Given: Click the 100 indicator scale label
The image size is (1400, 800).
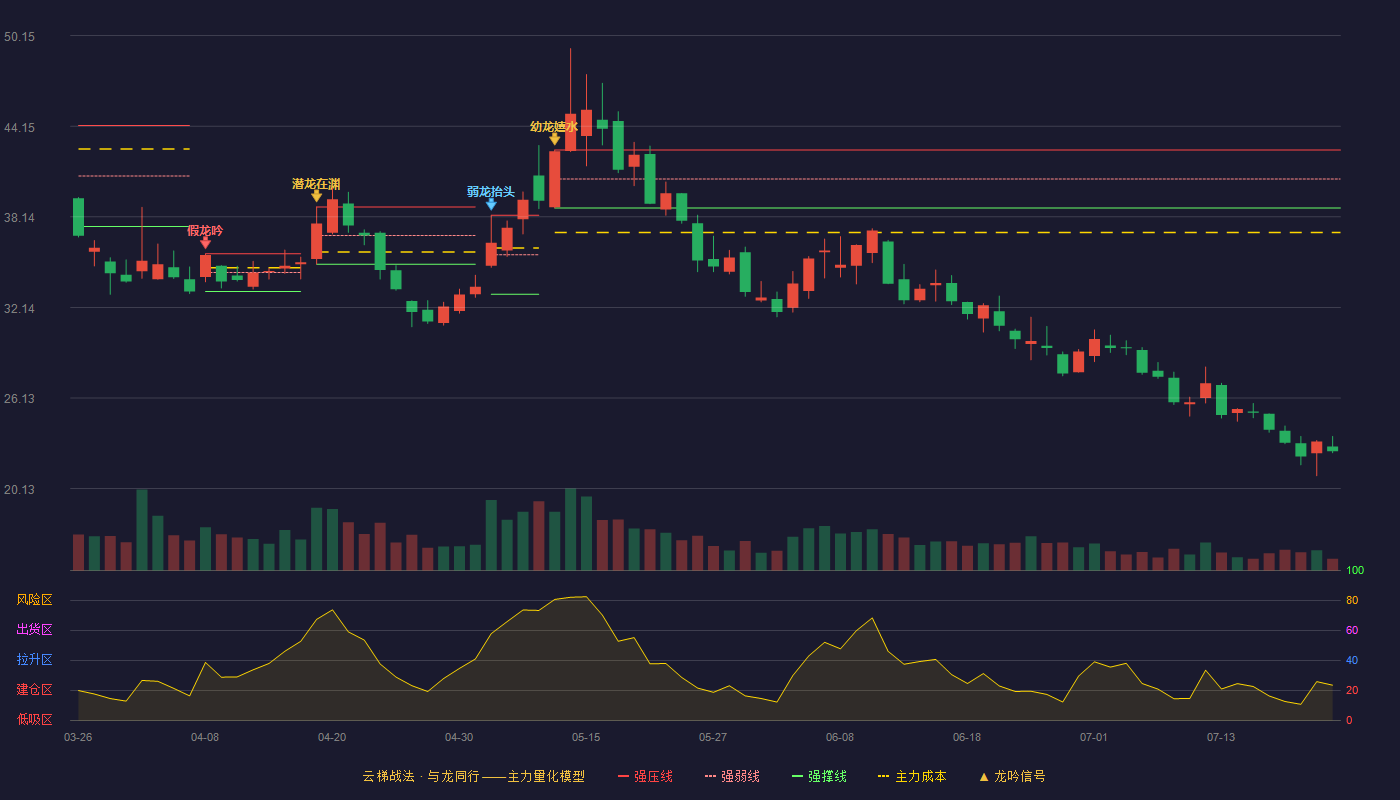Looking at the screenshot, I should [x=1355, y=571].
